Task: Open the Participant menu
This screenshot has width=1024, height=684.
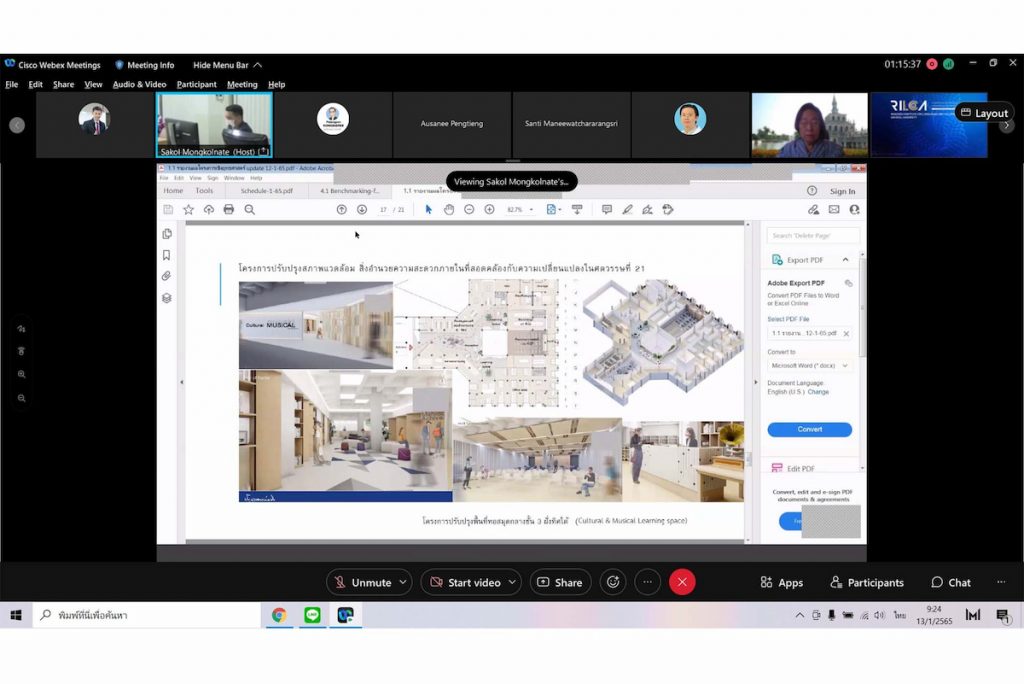Action: [196, 85]
